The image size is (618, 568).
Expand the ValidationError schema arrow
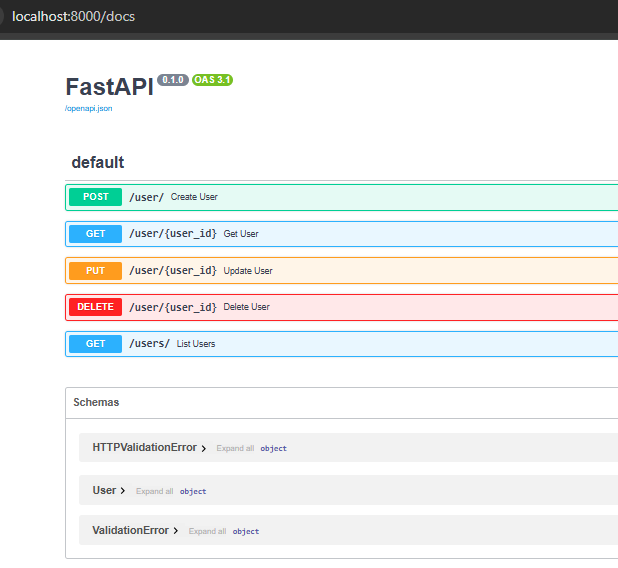[x=176, y=531]
